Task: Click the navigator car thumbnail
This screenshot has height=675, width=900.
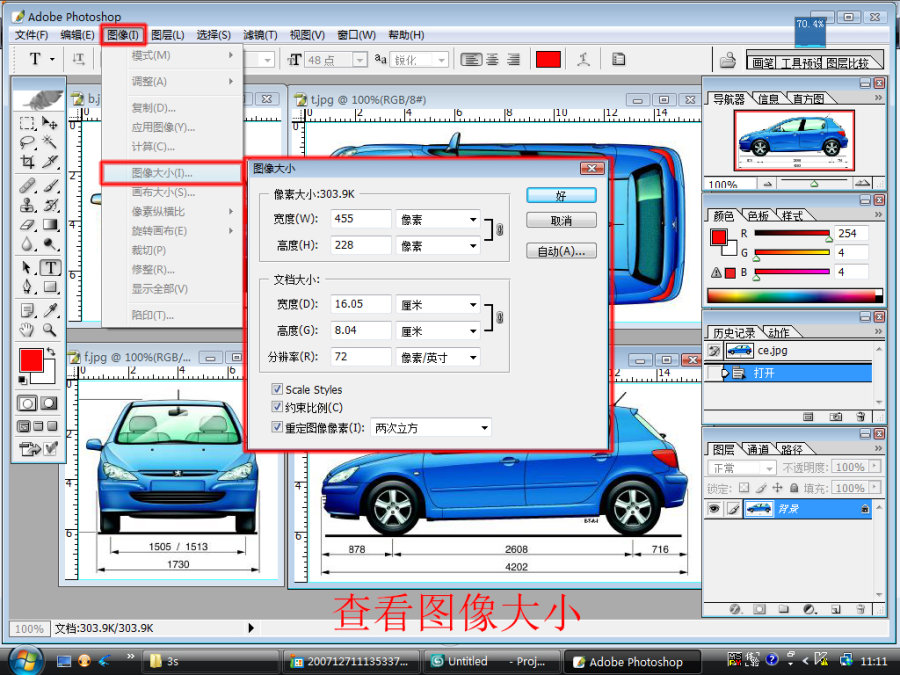Action: 794,141
